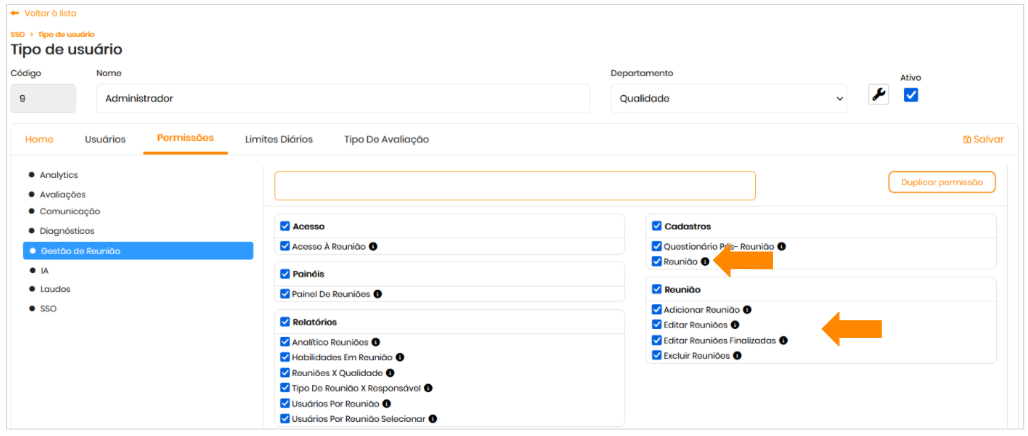Toggle the Ativo checkbox
This screenshot has height=436, width=1028.
911,96
